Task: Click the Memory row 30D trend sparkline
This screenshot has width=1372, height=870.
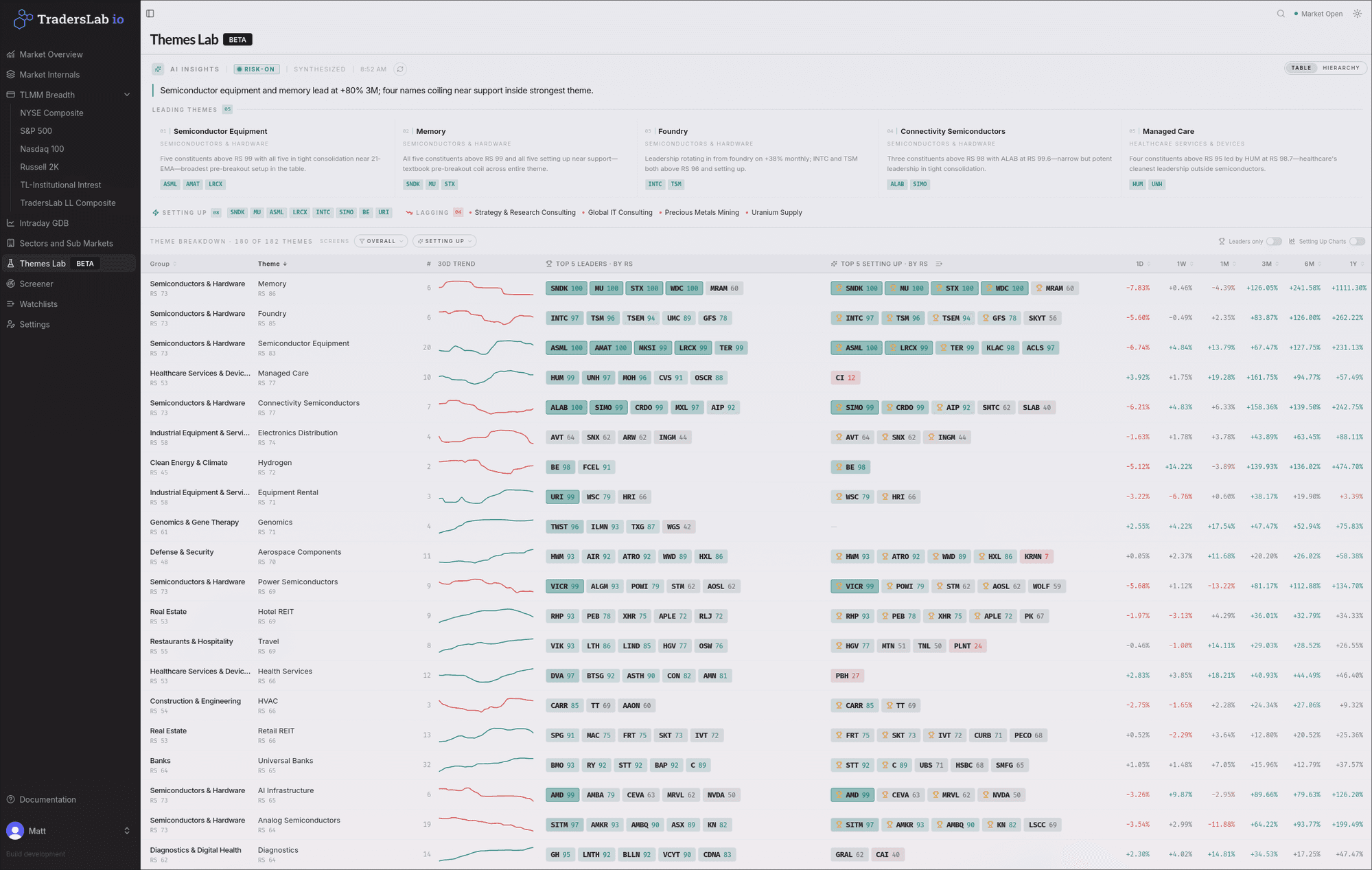Action: [x=486, y=288]
